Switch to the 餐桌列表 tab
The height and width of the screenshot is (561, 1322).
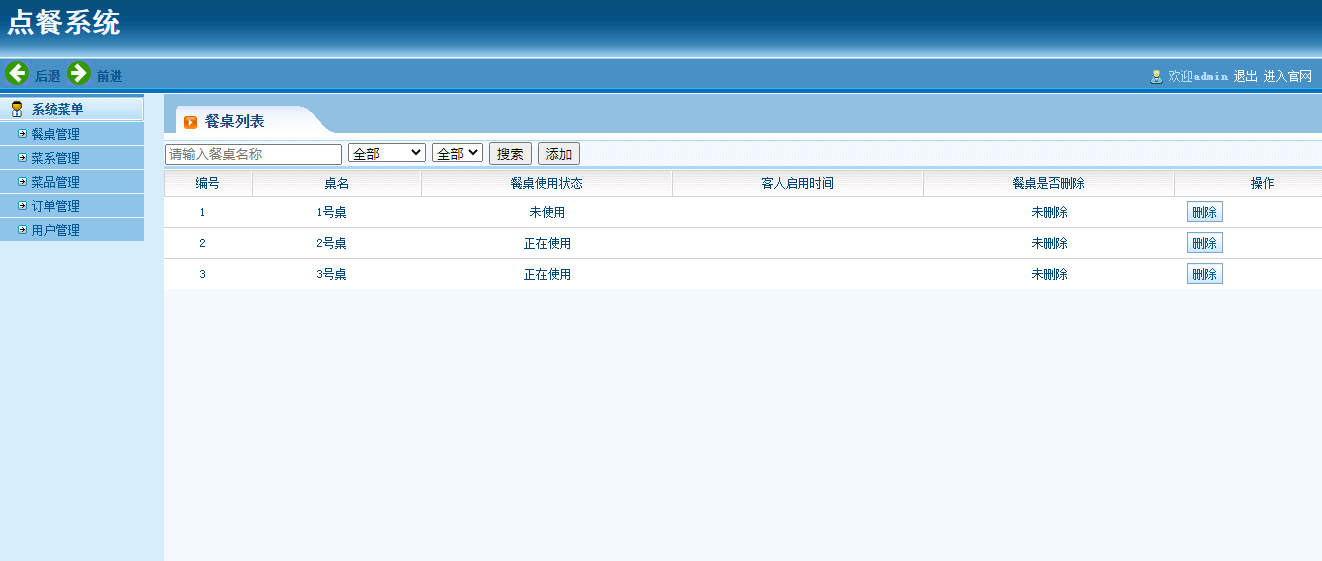point(234,121)
